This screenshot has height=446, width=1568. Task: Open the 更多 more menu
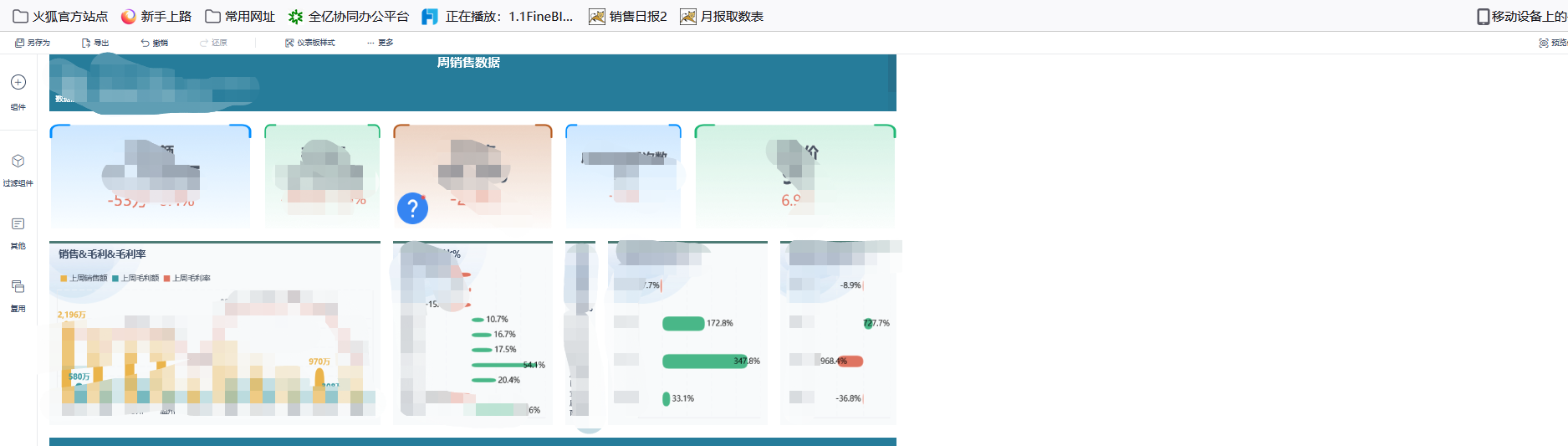pos(381,43)
